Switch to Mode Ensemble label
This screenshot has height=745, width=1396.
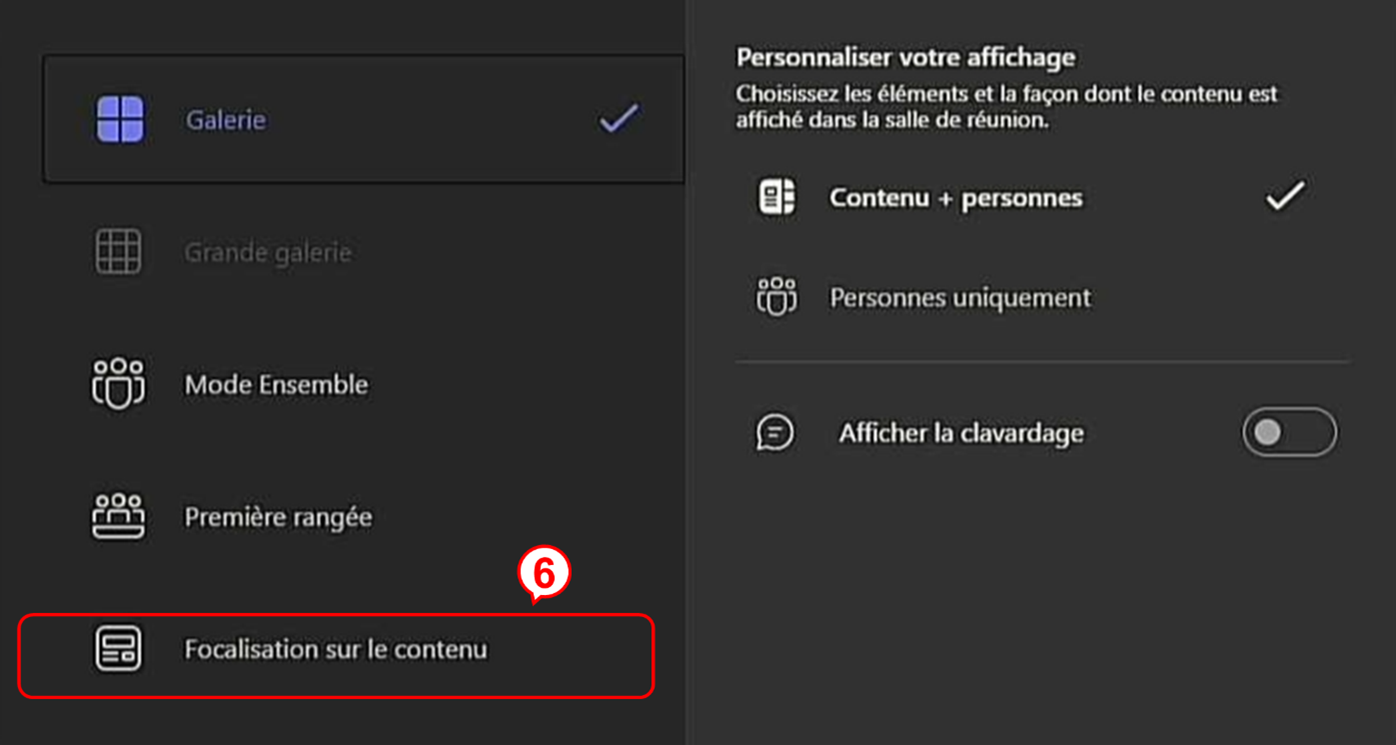point(276,385)
